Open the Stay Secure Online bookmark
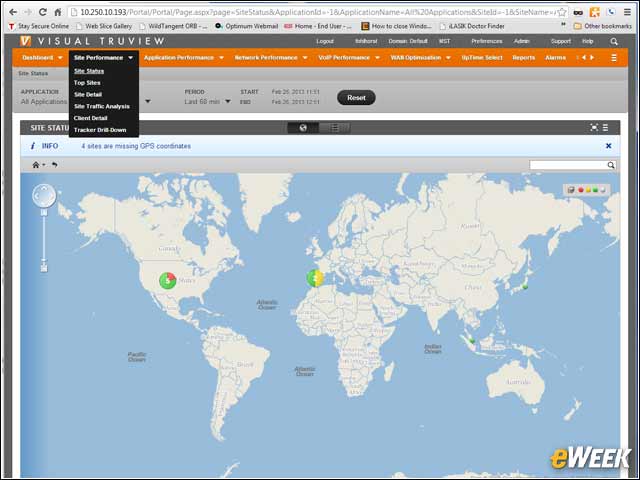Viewport: 640px width, 480px height. click(38, 26)
